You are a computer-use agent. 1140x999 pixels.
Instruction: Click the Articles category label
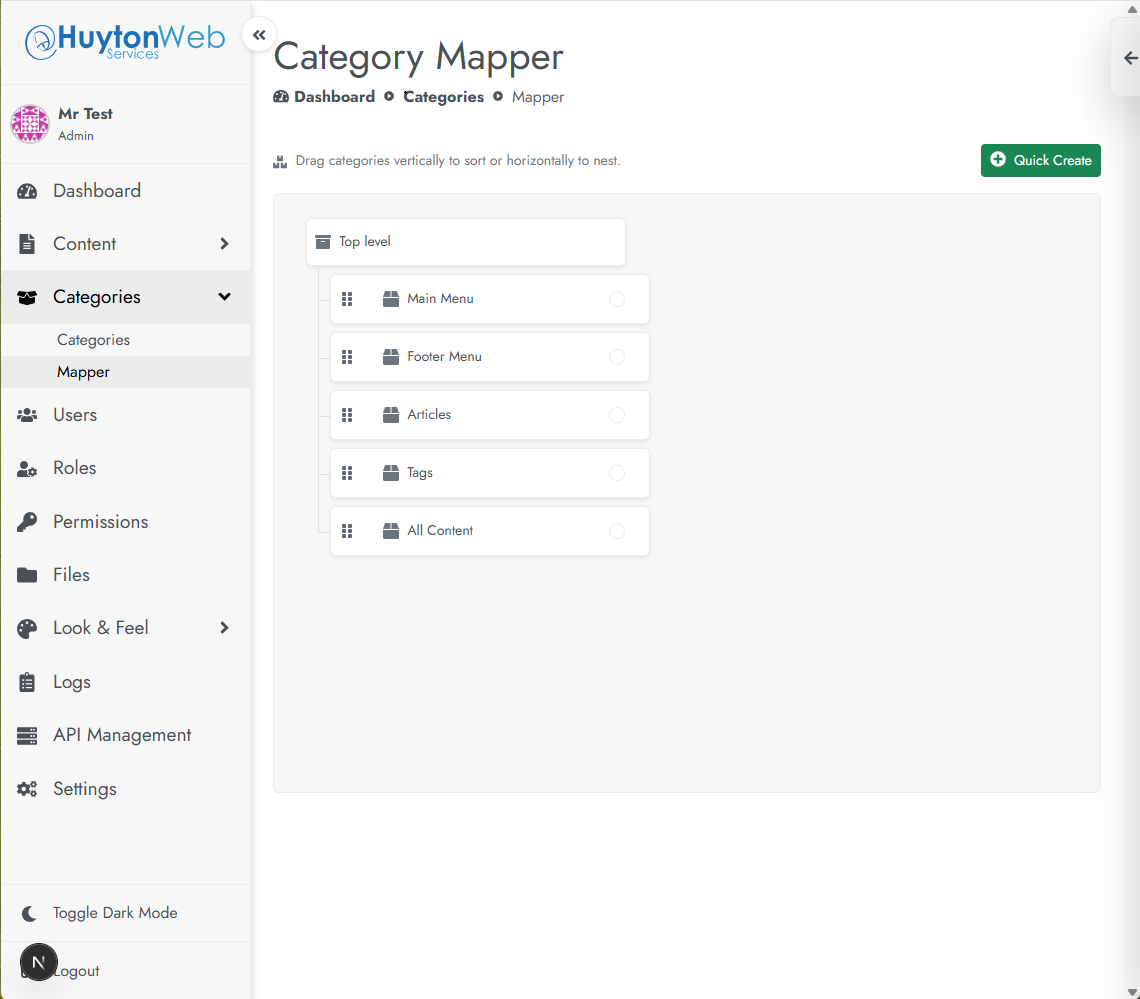click(429, 415)
